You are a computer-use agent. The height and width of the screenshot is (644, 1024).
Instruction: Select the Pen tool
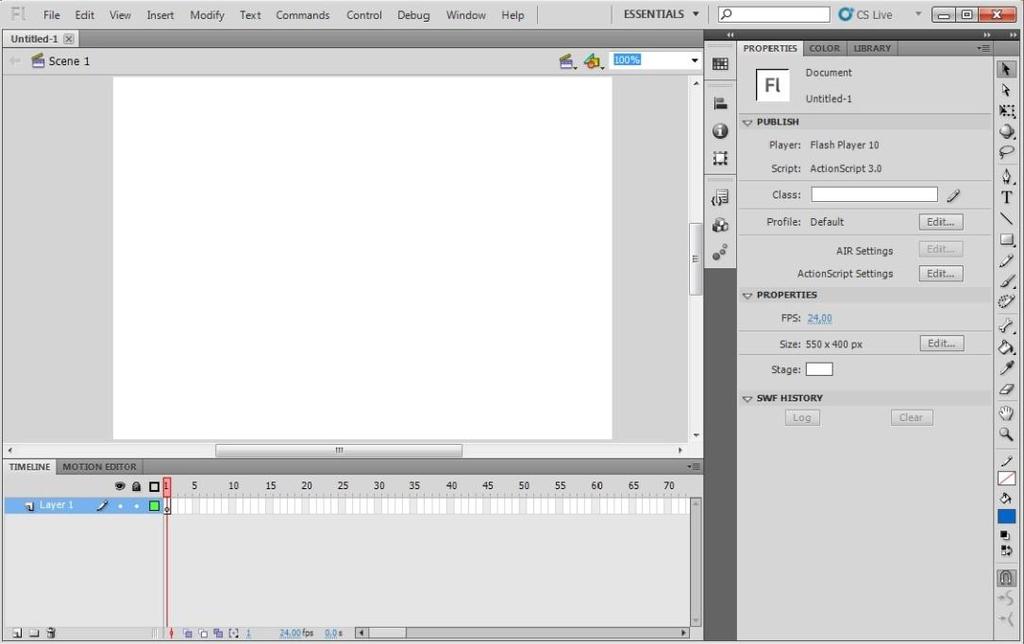click(x=1006, y=176)
